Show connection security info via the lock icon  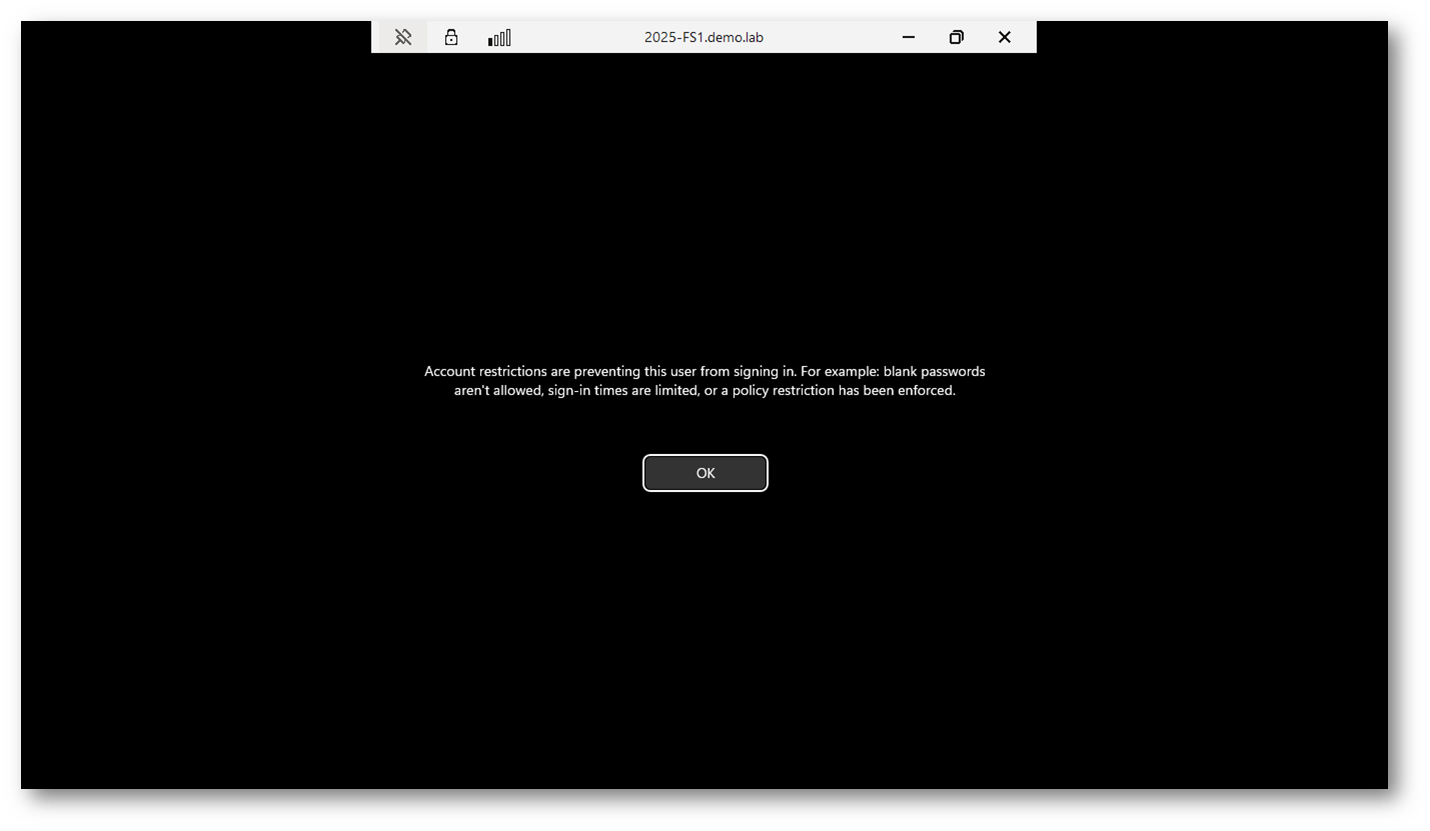click(x=451, y=37)
